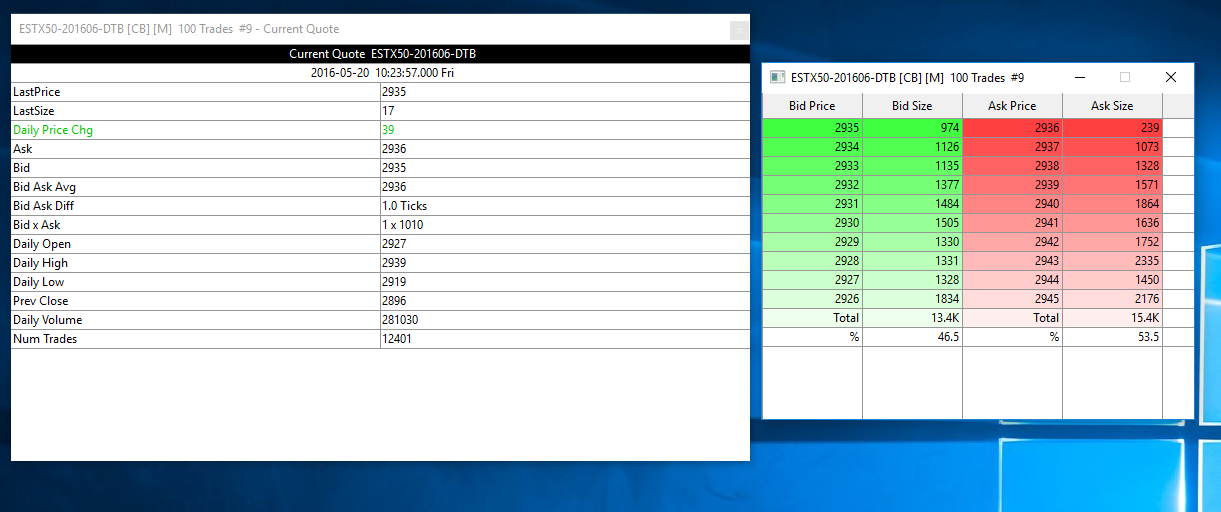This screenshot has height=512, width=1221.
Task: Select ask price cell 2945
Action: (1012, 299)
